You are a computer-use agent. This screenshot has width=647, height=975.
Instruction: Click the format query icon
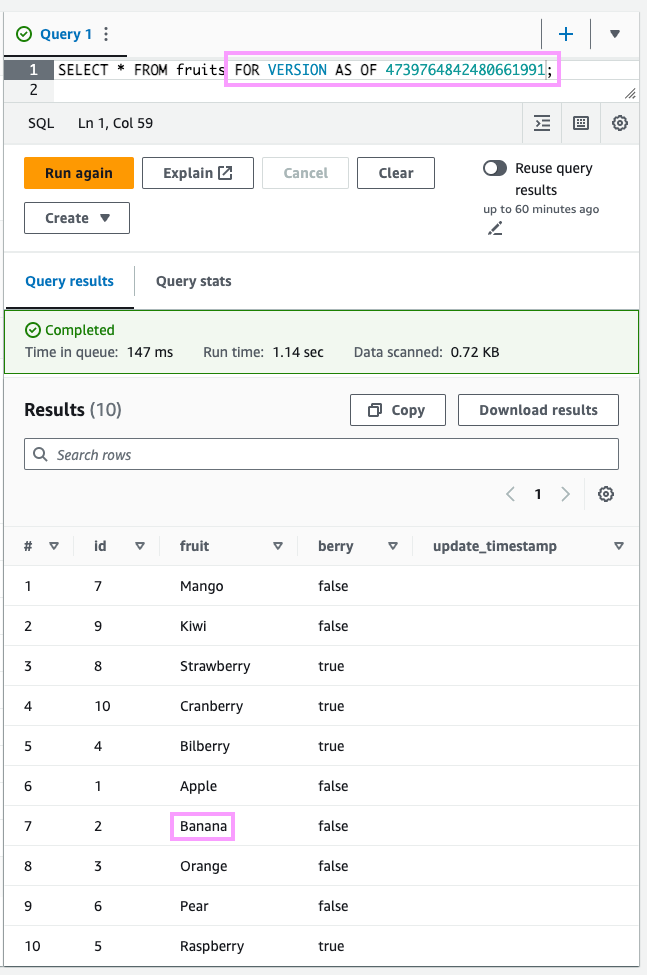[542, 123]
